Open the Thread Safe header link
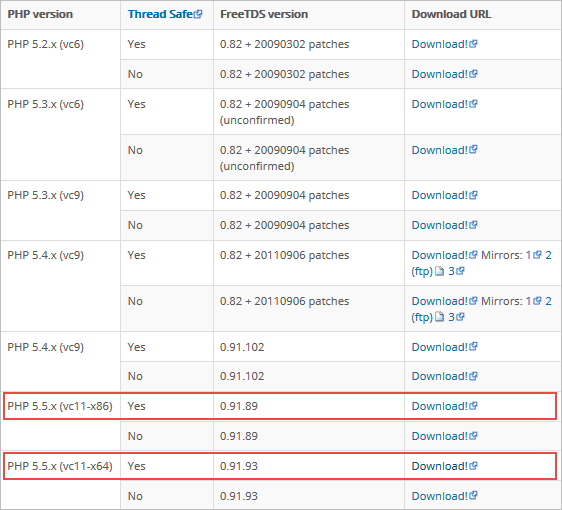562x510 pixels. (x=160, y=14)
